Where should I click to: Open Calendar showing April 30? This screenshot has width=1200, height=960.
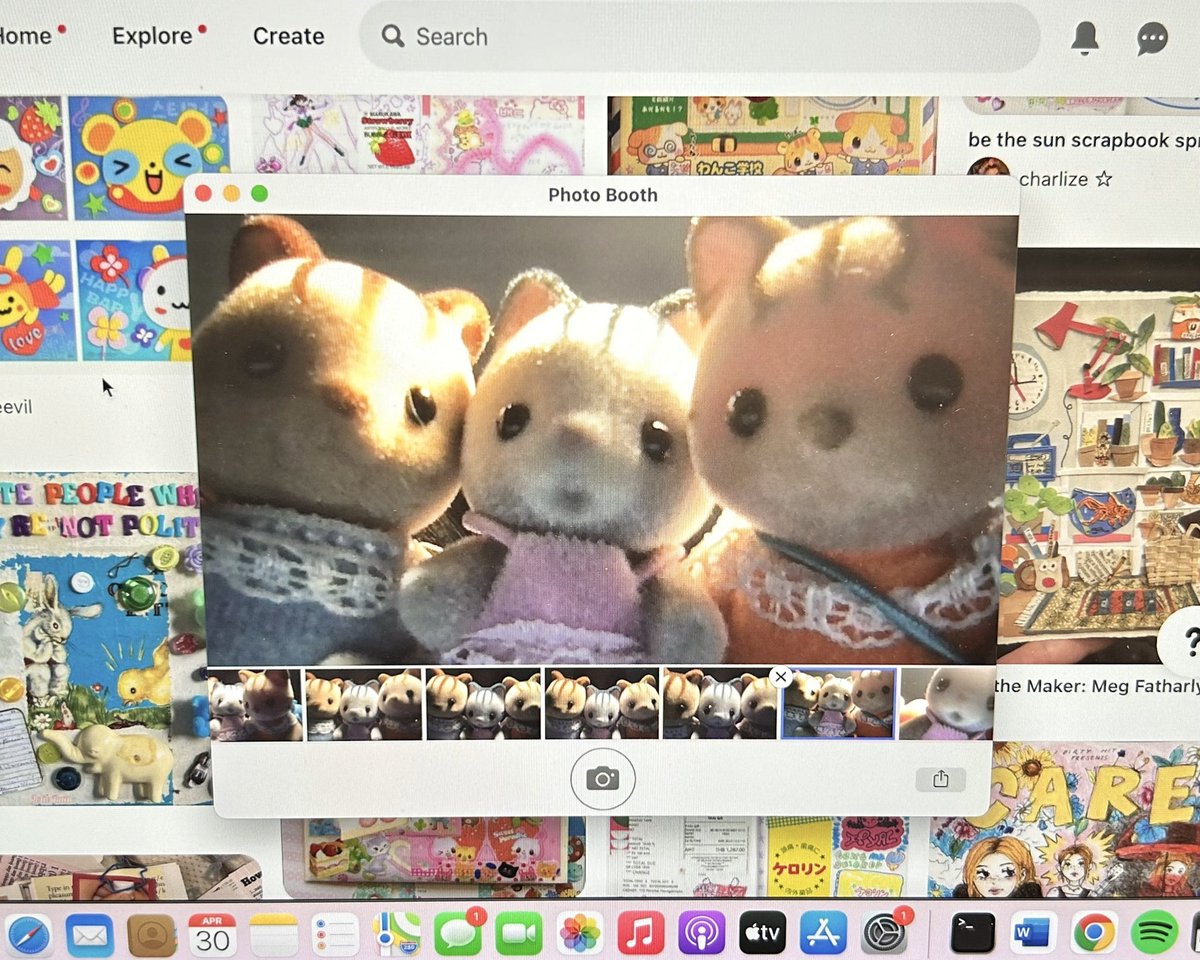coord(213,935)
